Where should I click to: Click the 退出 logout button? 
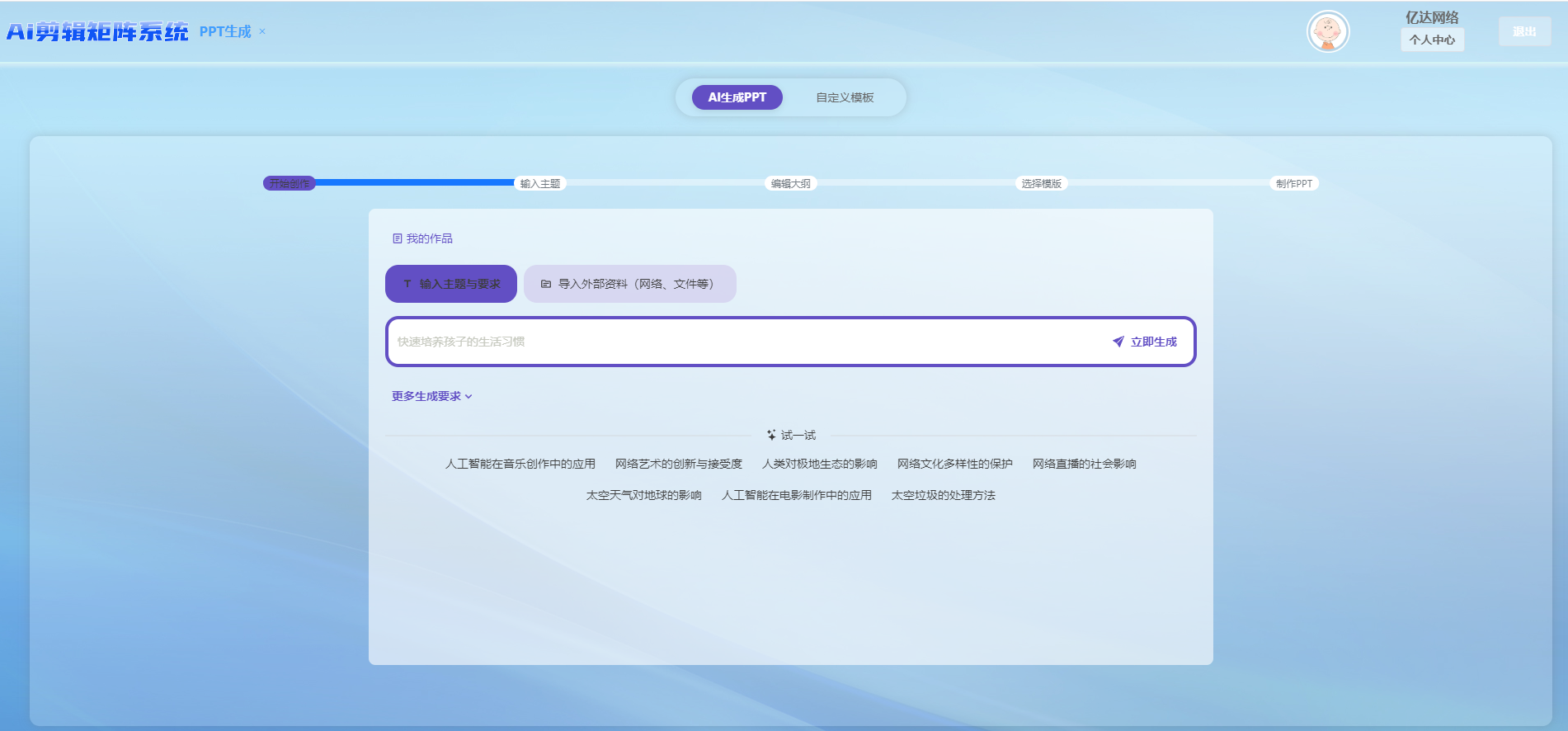point(1524,31)
